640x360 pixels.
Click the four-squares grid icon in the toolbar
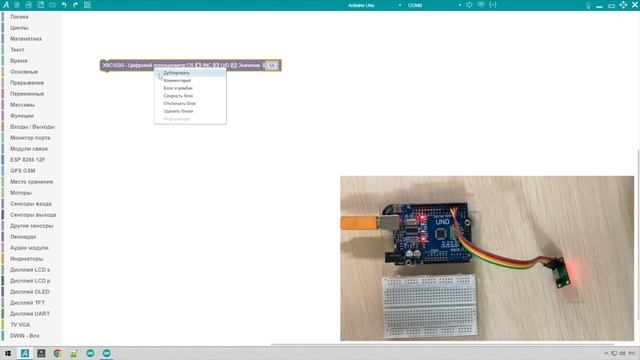pyautogui.click(x=87, y=5)
